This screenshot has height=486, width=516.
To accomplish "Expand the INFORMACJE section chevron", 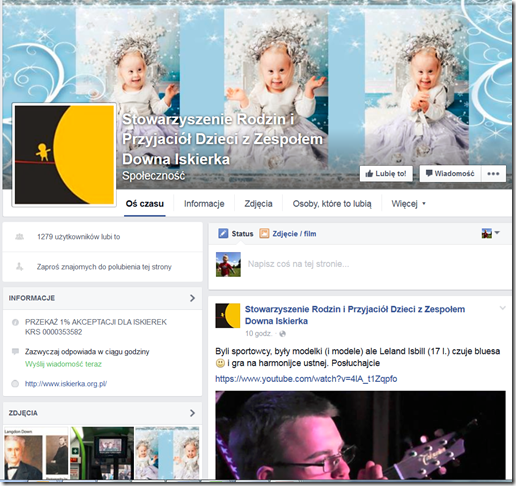I will click(x=192, y=298).
